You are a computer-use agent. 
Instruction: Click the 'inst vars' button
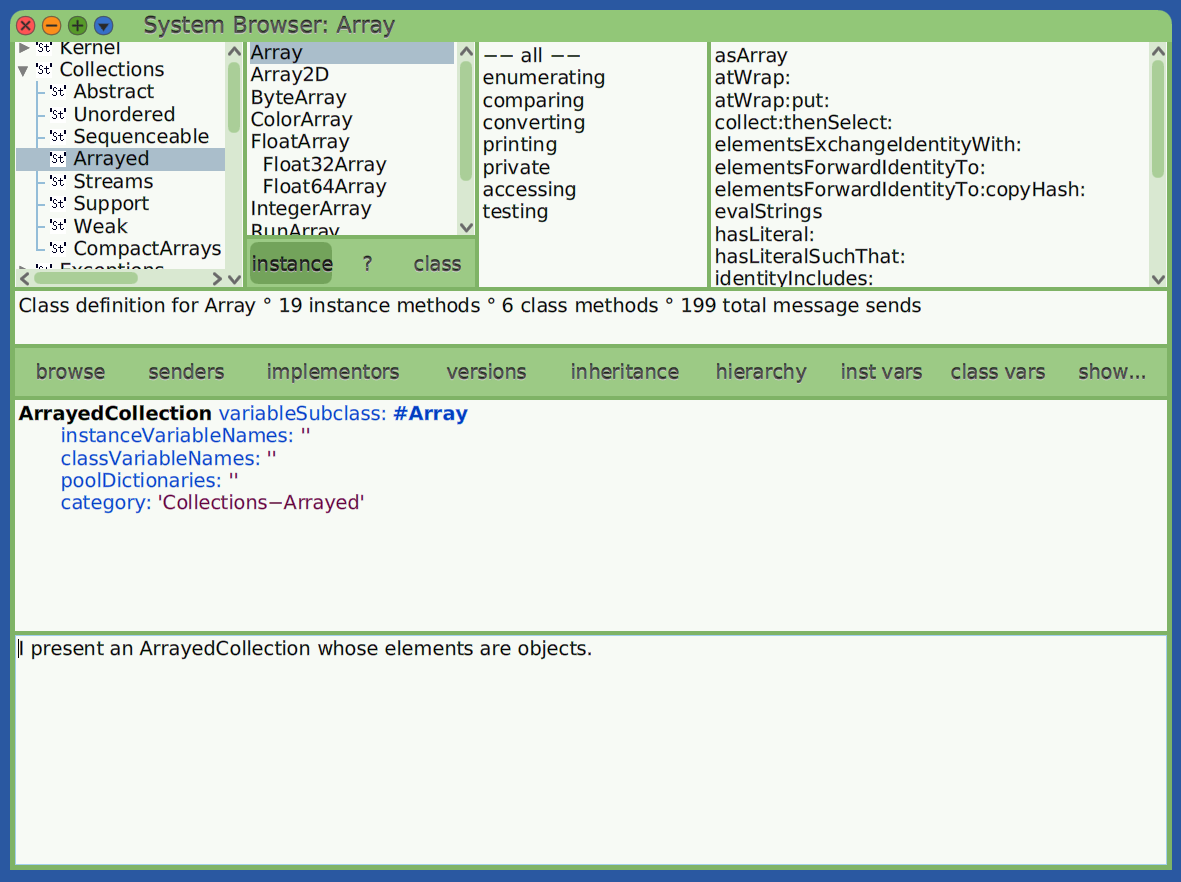(881, 371)
